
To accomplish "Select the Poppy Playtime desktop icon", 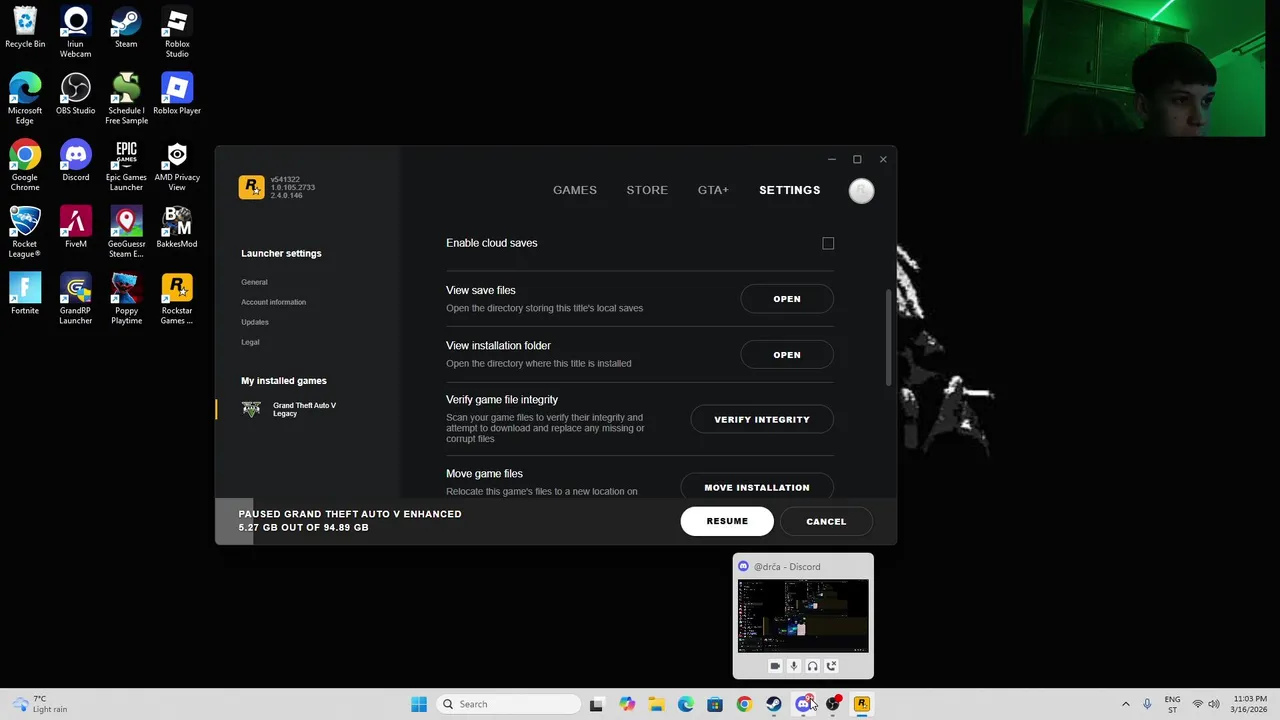I will pos(126,300).
